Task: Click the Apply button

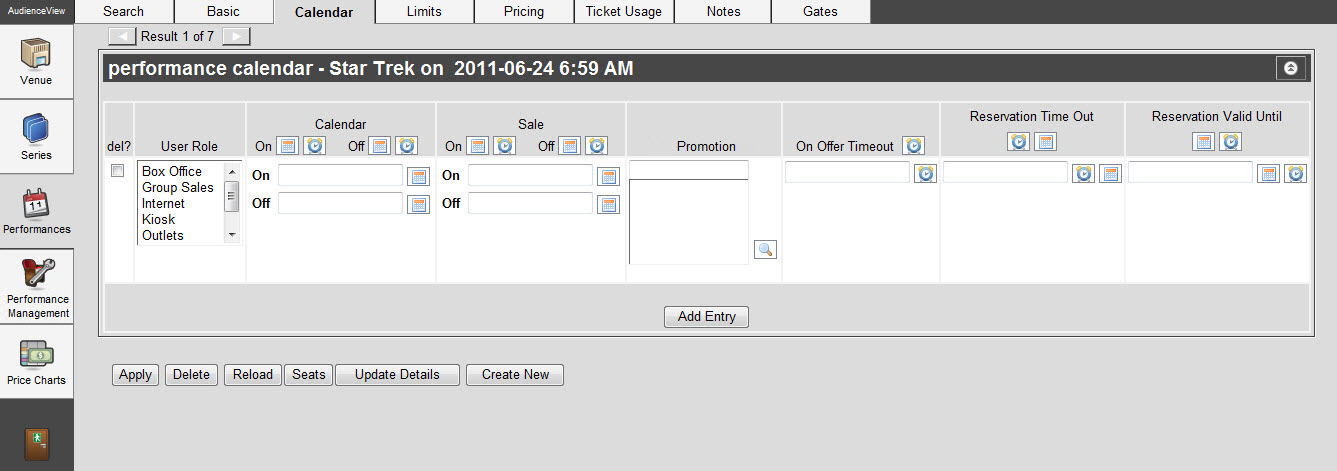Action: 135,375
